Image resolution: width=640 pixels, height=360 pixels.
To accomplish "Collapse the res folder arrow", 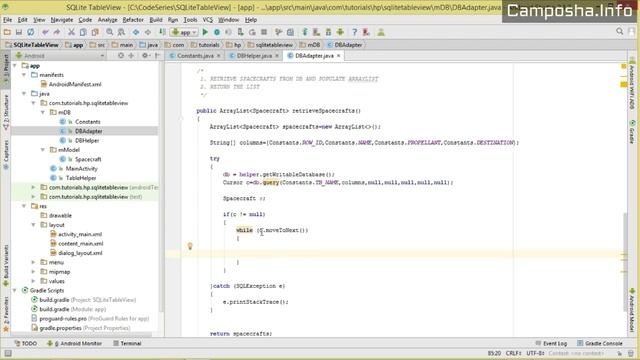I will point(24,206).
